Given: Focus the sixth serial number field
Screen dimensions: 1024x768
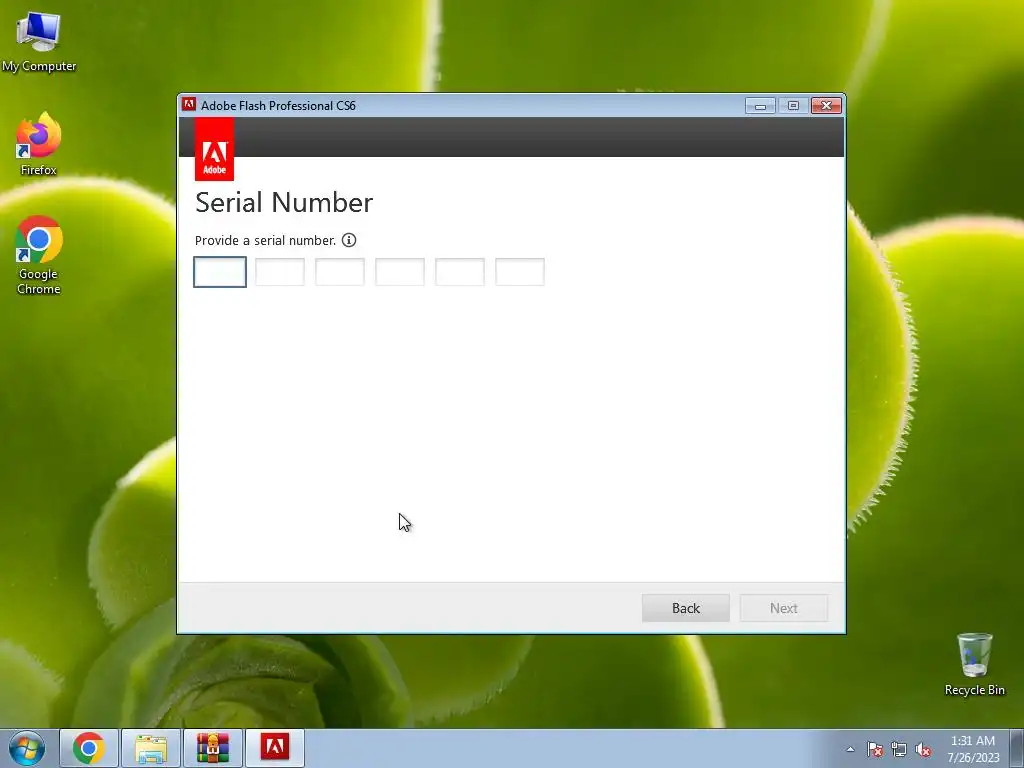Looking at the screenshot, I should pyautogui.click(x=520, y=272).
